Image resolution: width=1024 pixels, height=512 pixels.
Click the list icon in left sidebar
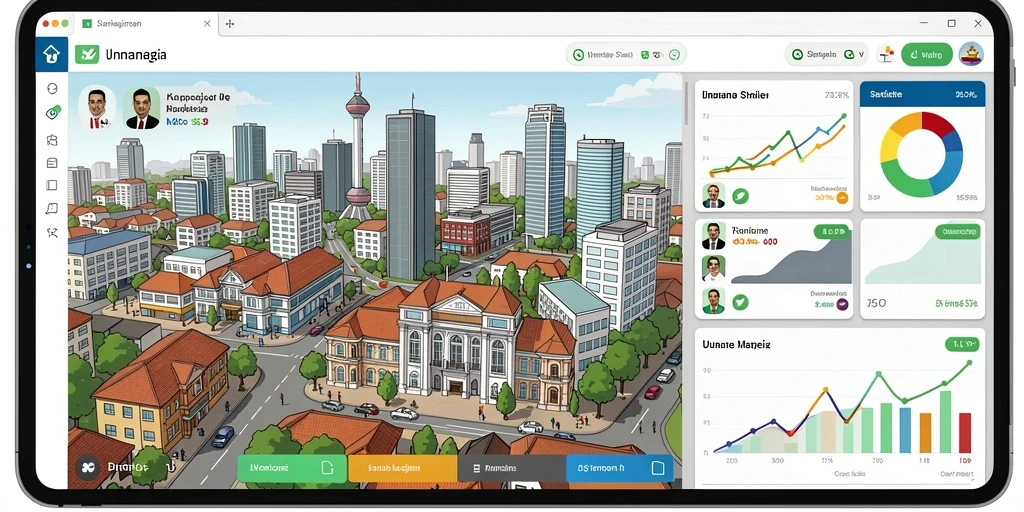52,163
